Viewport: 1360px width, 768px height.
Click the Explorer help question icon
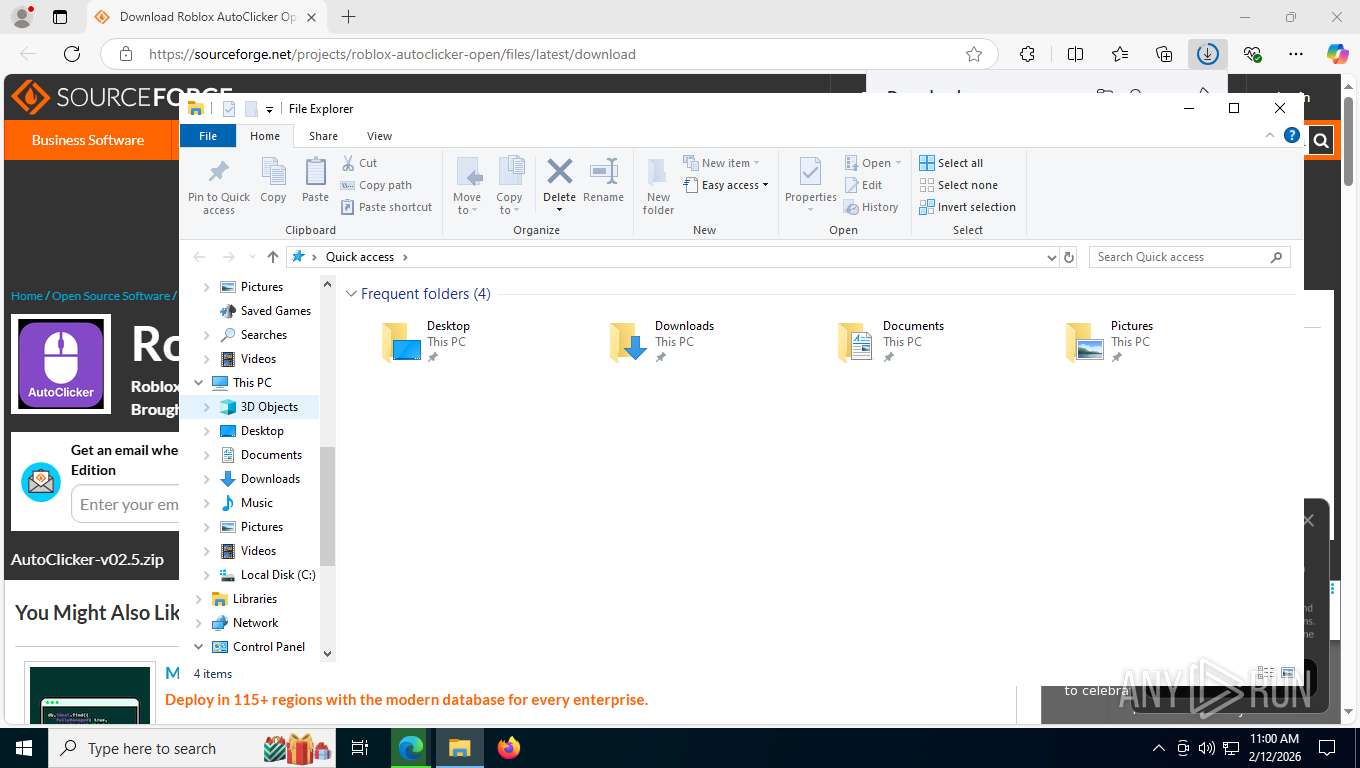pos(1292,135)
